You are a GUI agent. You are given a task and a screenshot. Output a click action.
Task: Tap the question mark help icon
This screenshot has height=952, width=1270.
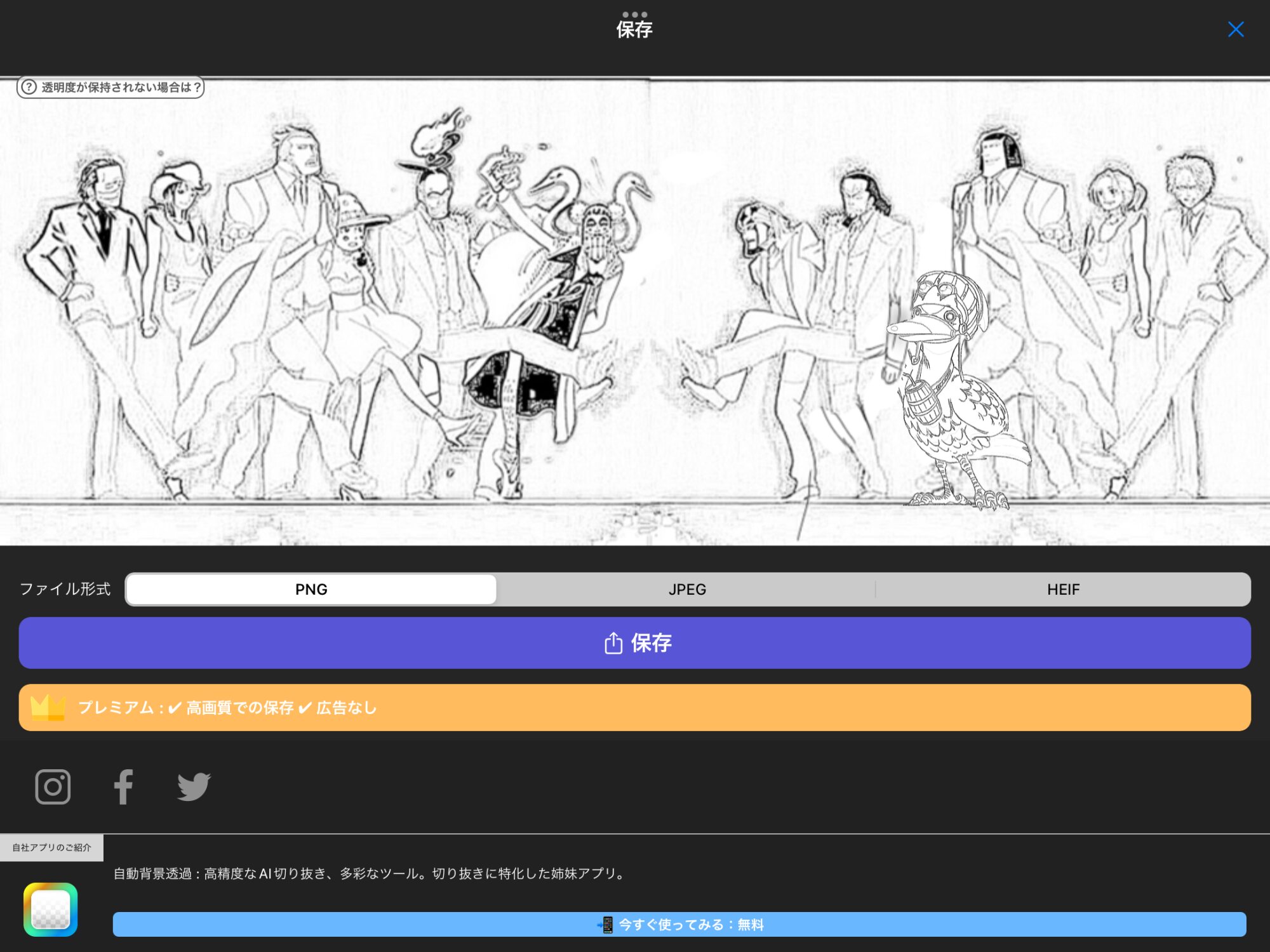(29, 87)
